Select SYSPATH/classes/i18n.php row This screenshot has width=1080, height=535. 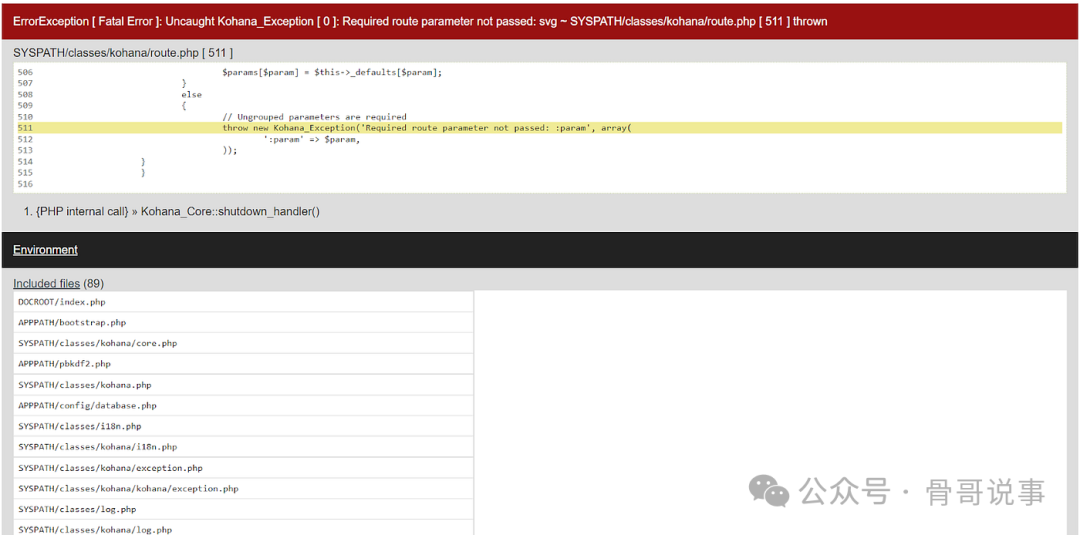[x=243, y=426]
